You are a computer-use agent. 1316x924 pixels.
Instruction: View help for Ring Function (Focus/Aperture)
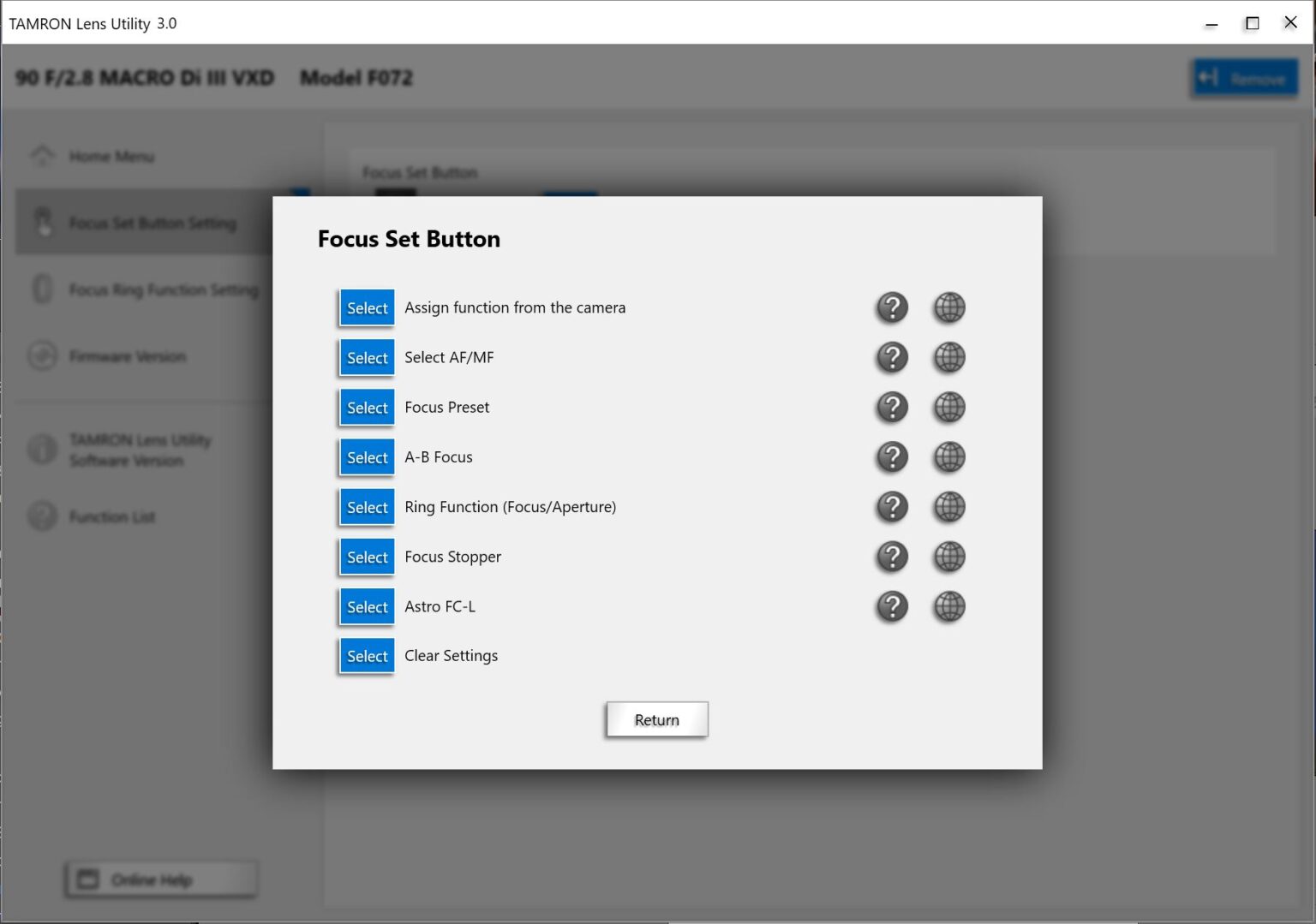(x=892, y=507)
